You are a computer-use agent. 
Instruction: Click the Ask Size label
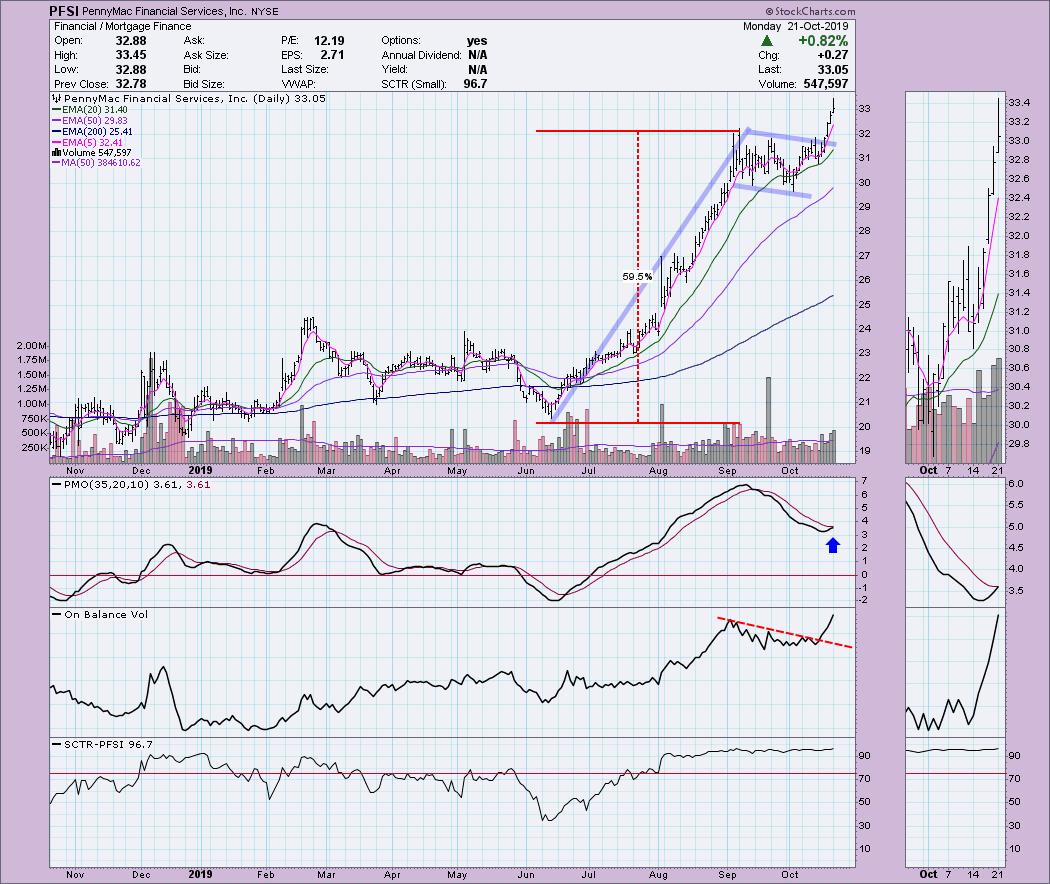206,55
